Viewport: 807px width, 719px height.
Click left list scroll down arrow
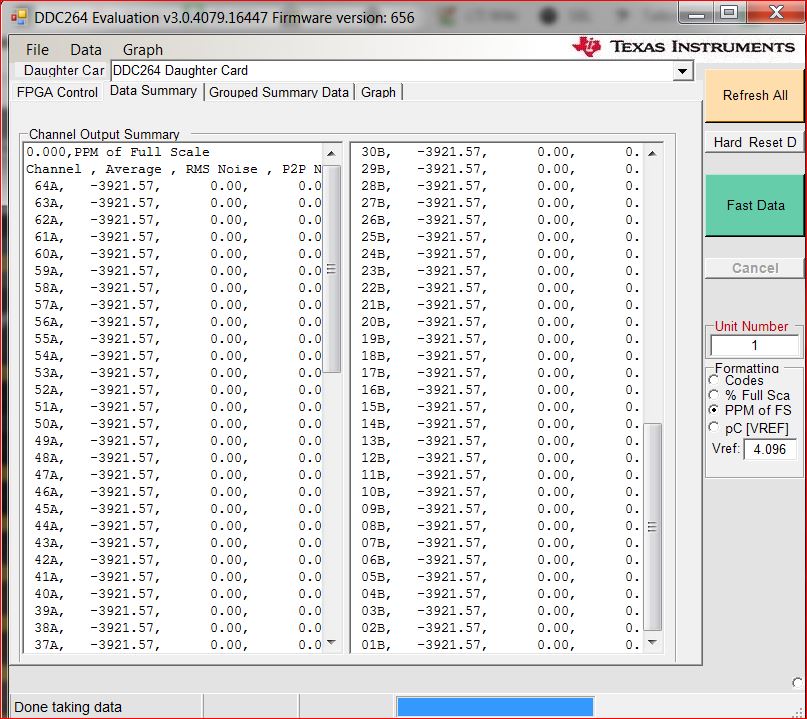(x=331, y=642)
